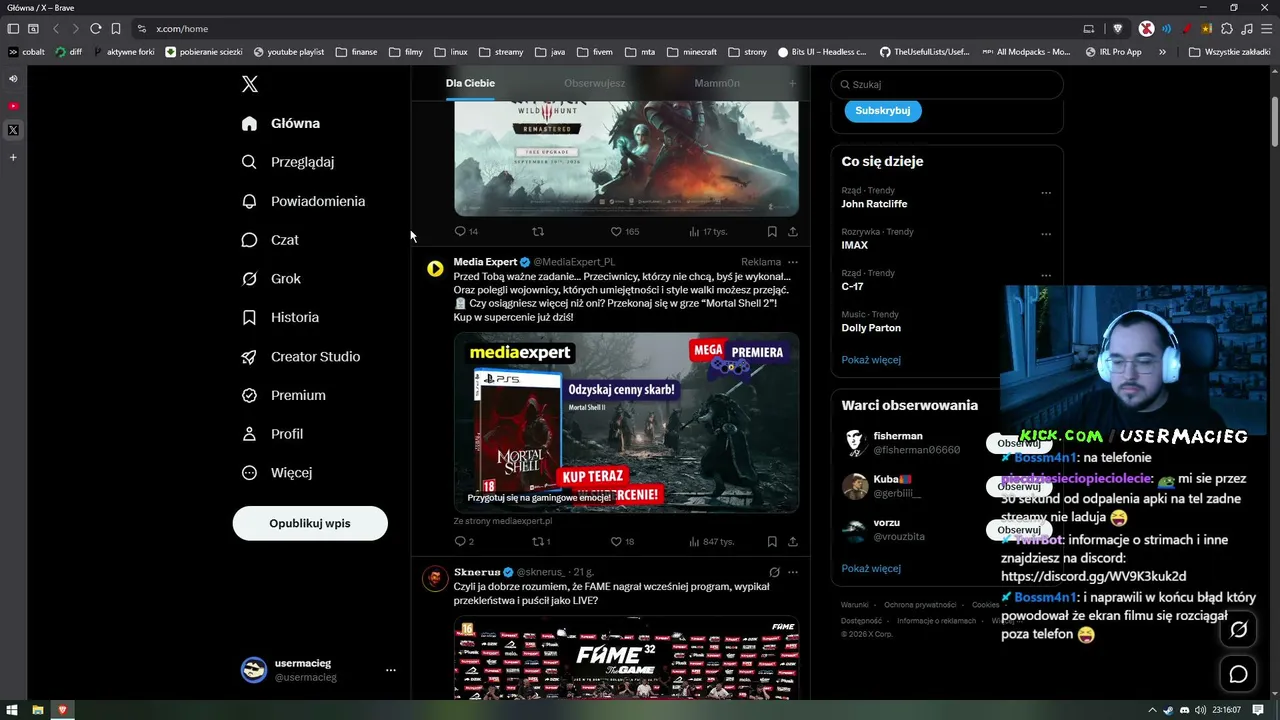Expand the Więcej menu

277,473
